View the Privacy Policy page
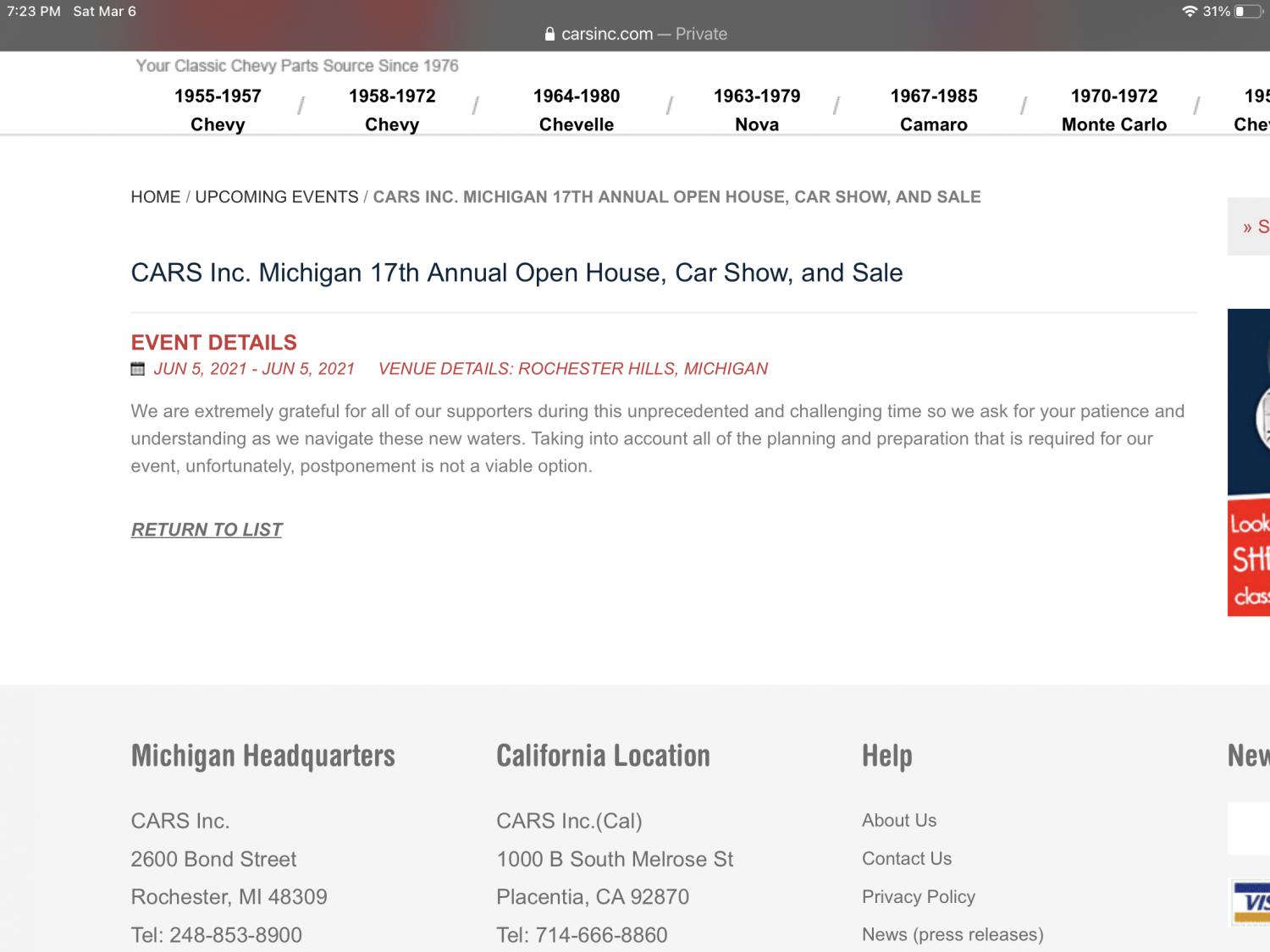Image resolution: width=1270 pixels, height=952 pixels. (919, 896)
